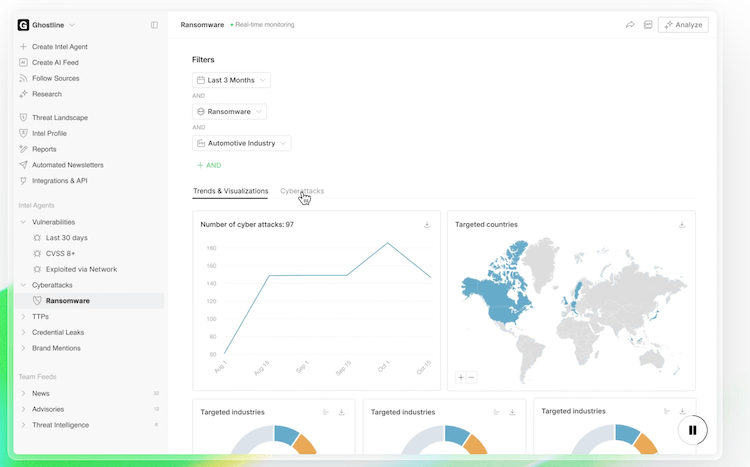This screenshot has width=750, height=467.
Task: Click the bug icon beside Last 30 days
Action: point(37,237)
